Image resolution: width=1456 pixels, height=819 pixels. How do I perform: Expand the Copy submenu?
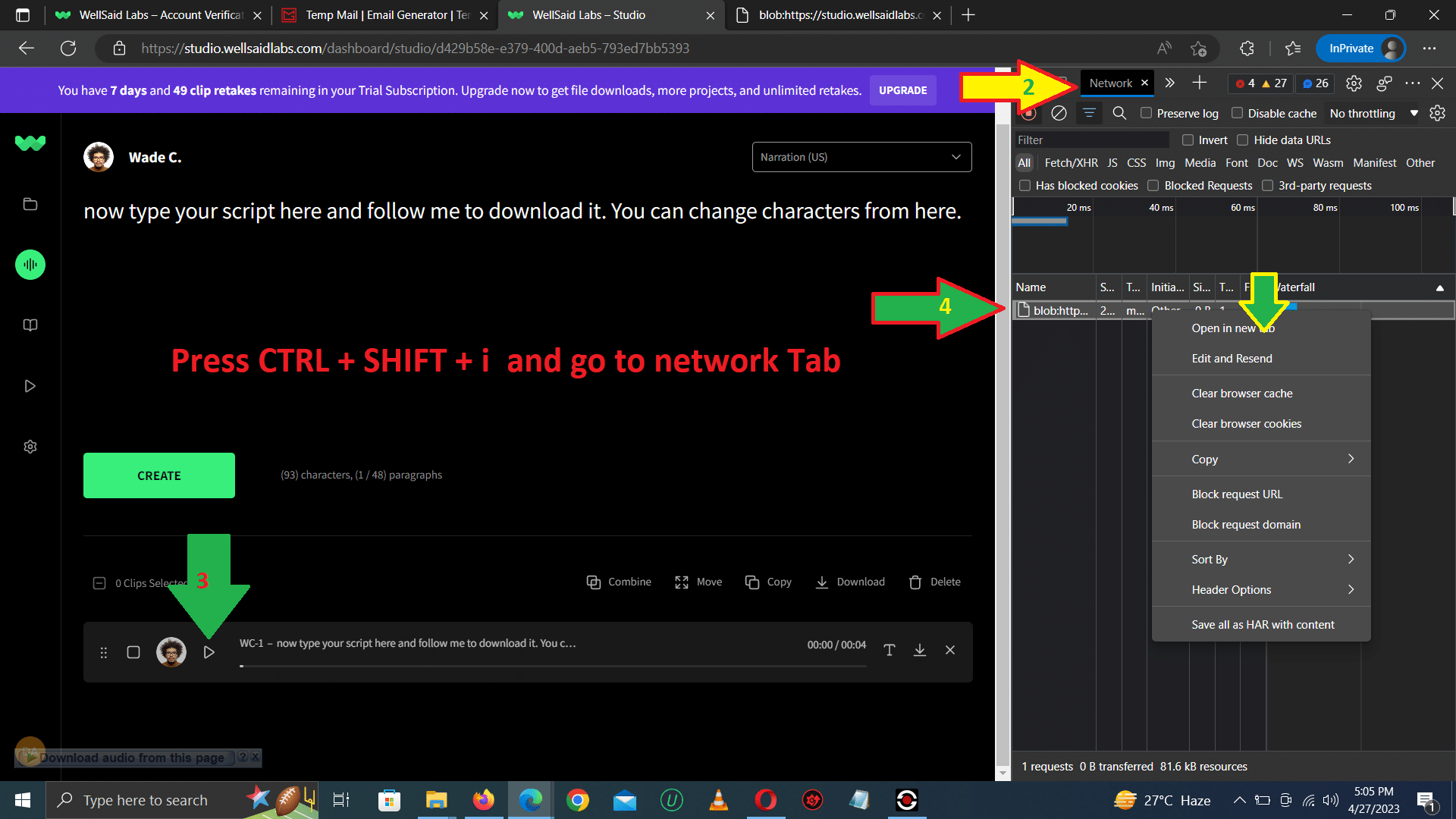tap(1262, 459)
